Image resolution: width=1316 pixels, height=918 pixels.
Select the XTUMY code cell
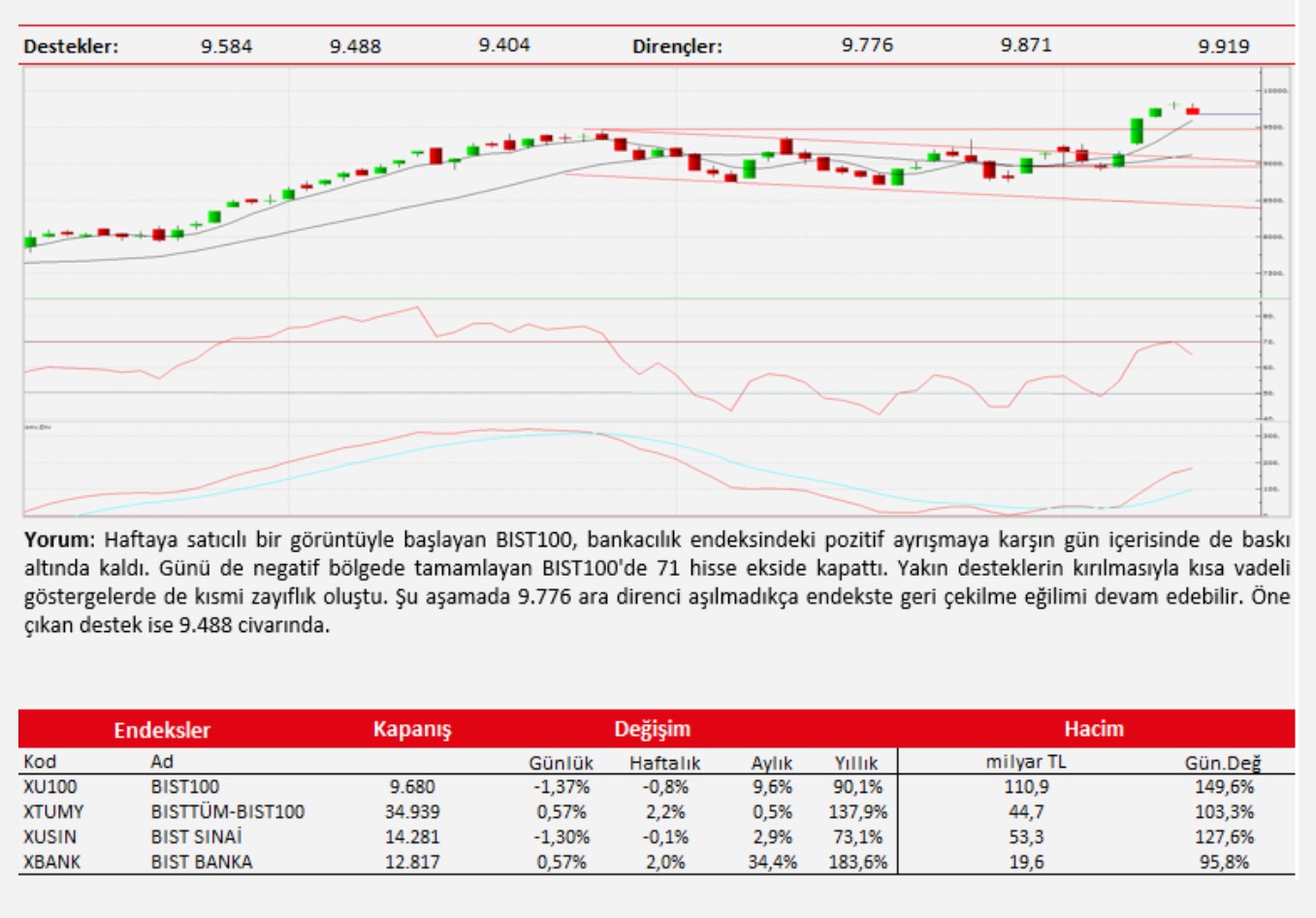pos(53,812)
